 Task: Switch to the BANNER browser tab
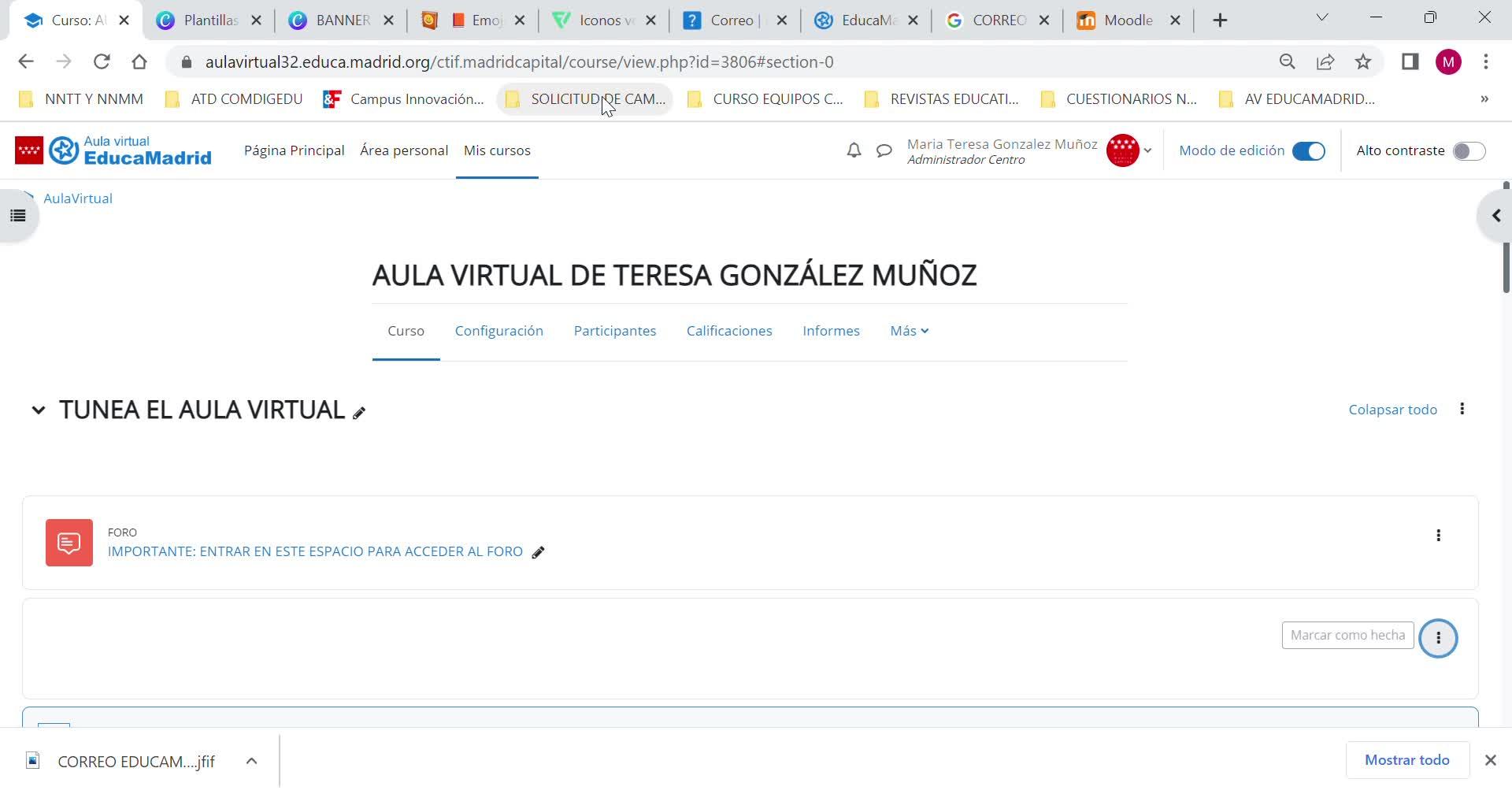point(343,20)
